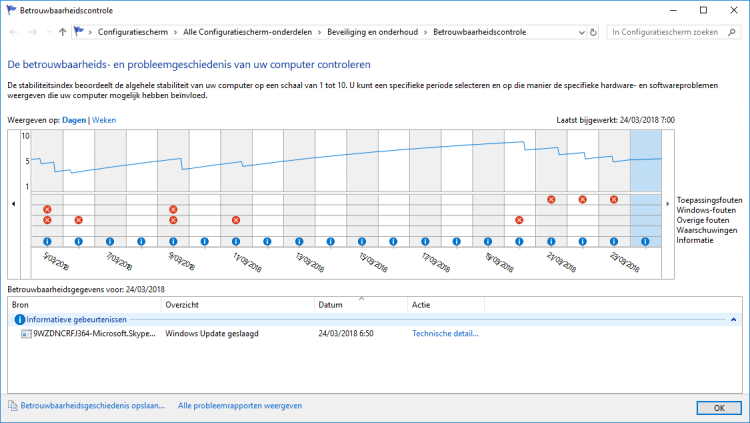Open Technische details for the Skype update
Image resolution: width=750 pixels, height=423 pixels.
[445, 333]
